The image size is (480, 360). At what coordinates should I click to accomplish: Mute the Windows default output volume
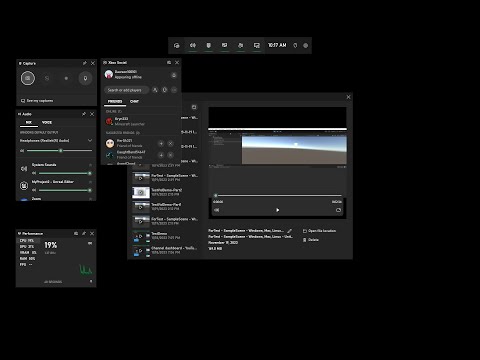[x=22, y=151]
